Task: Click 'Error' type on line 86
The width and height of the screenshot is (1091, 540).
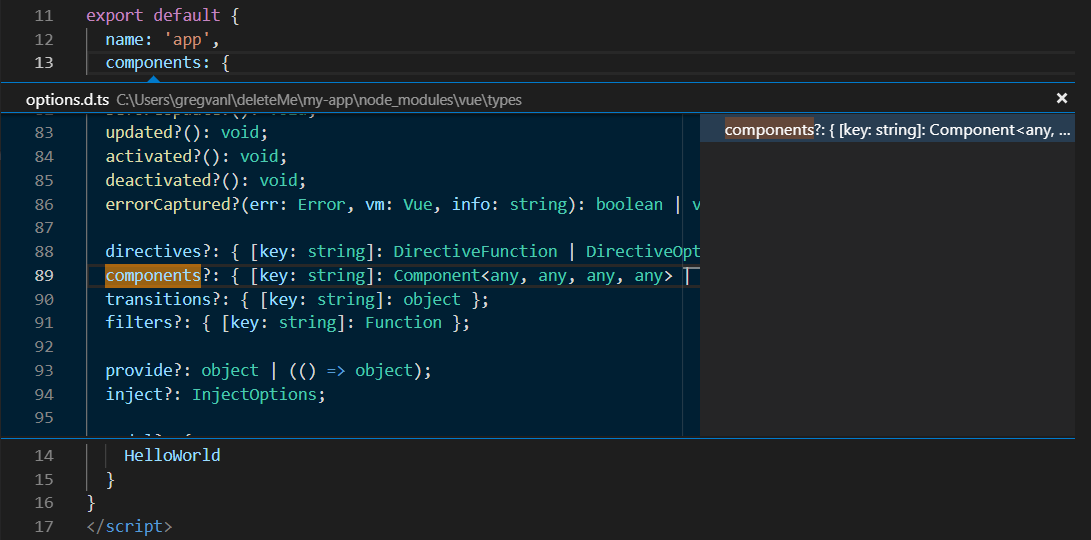Action: [321, 205]
